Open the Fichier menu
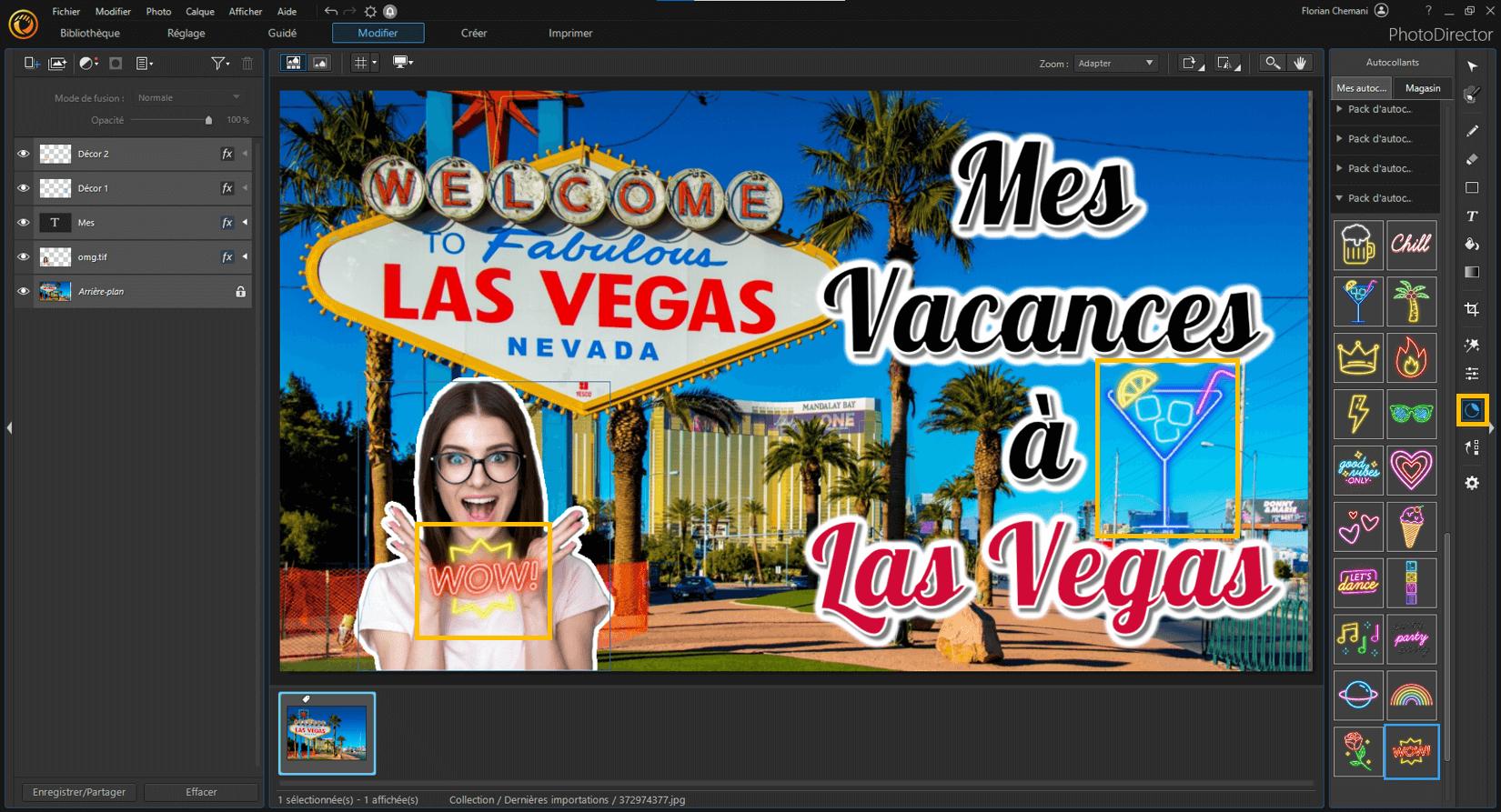 point(66,11)
